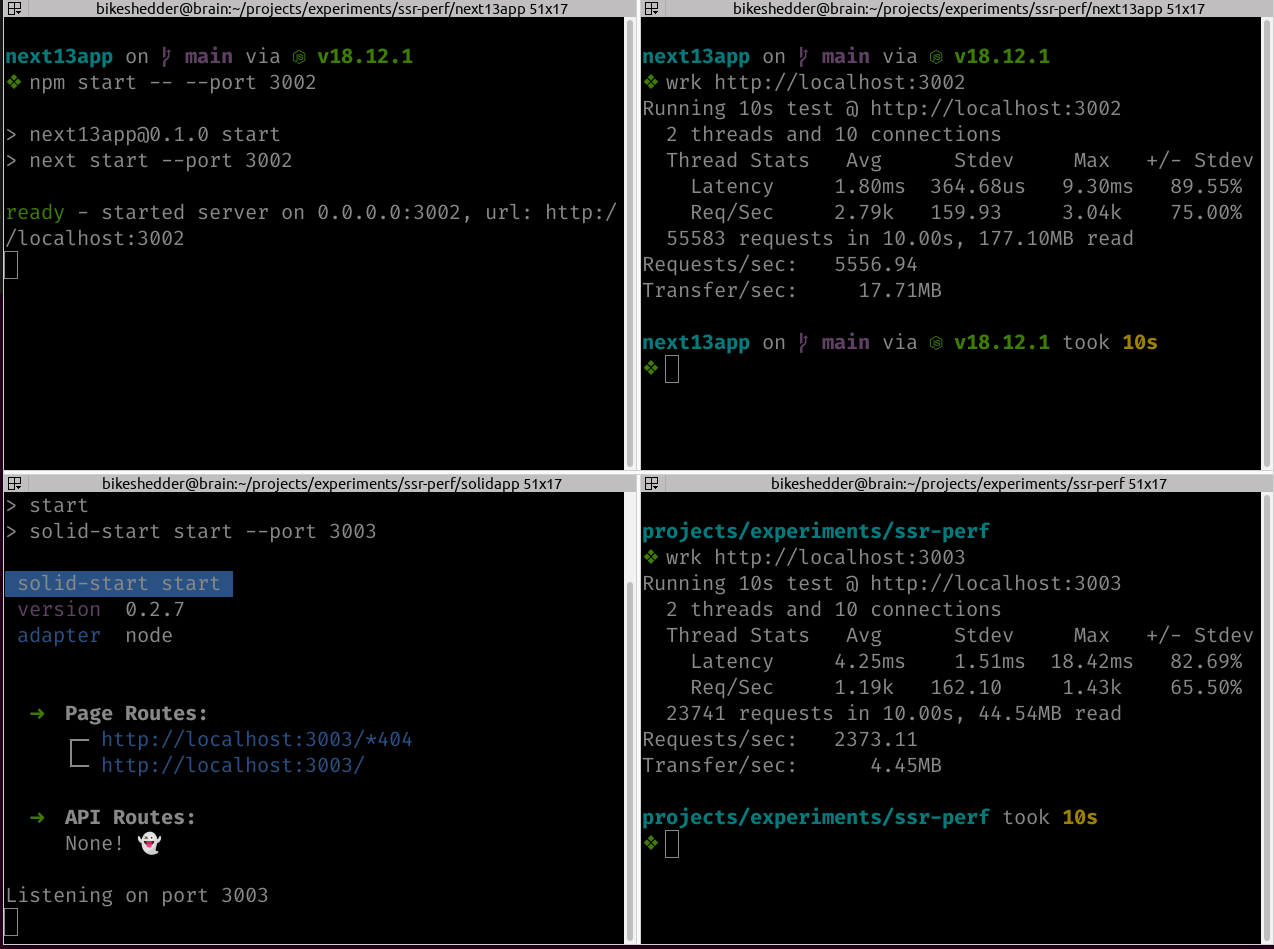Click the prompt symbol before npm start

[x=13, y=82]
